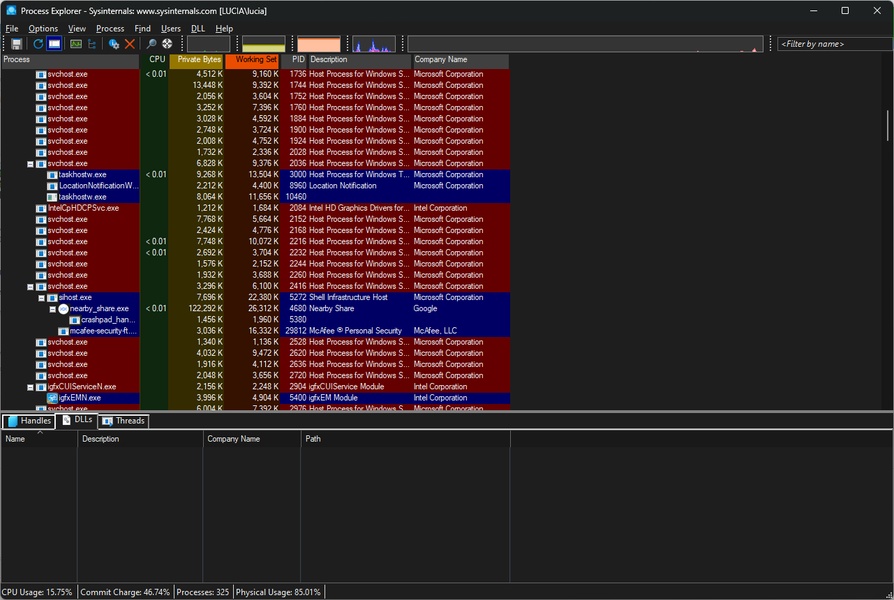Toggle the lower pane view toolbar button
Screen dimensions: 894x600
pos(54,44)
